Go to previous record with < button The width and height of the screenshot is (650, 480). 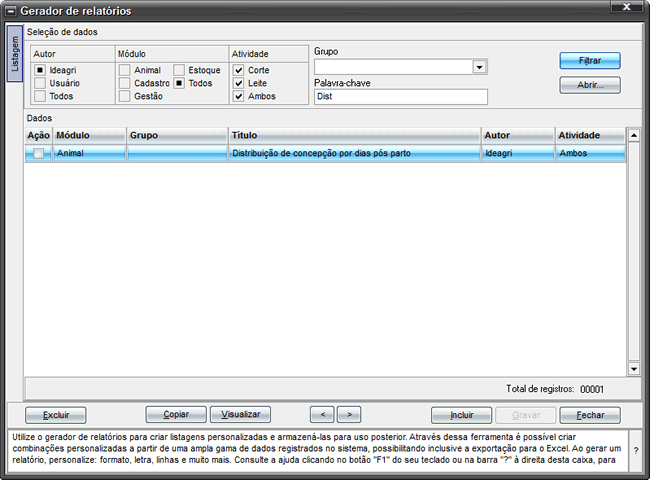(322, 414)
